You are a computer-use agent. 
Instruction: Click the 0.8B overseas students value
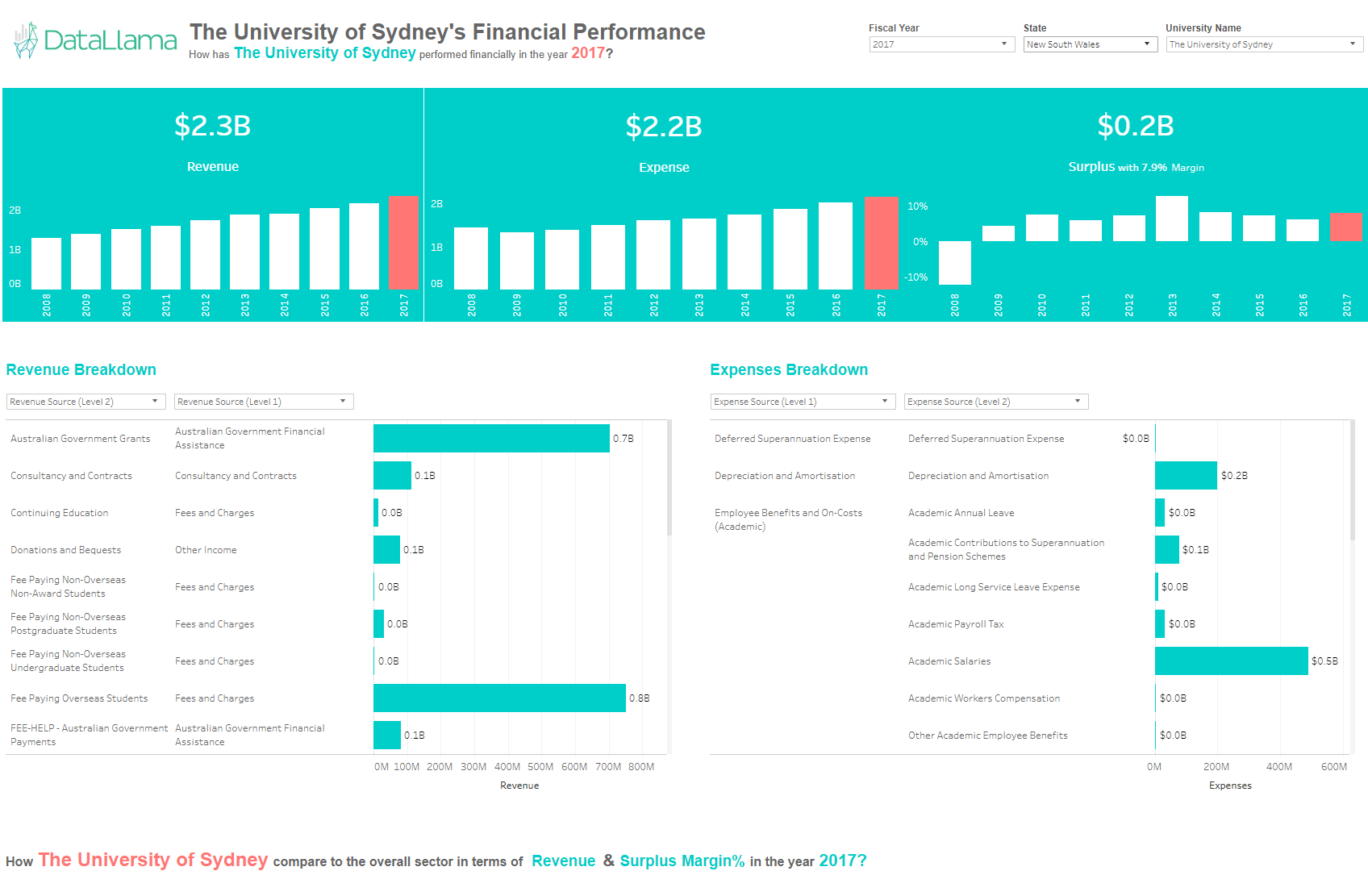[x=640, y=698]
